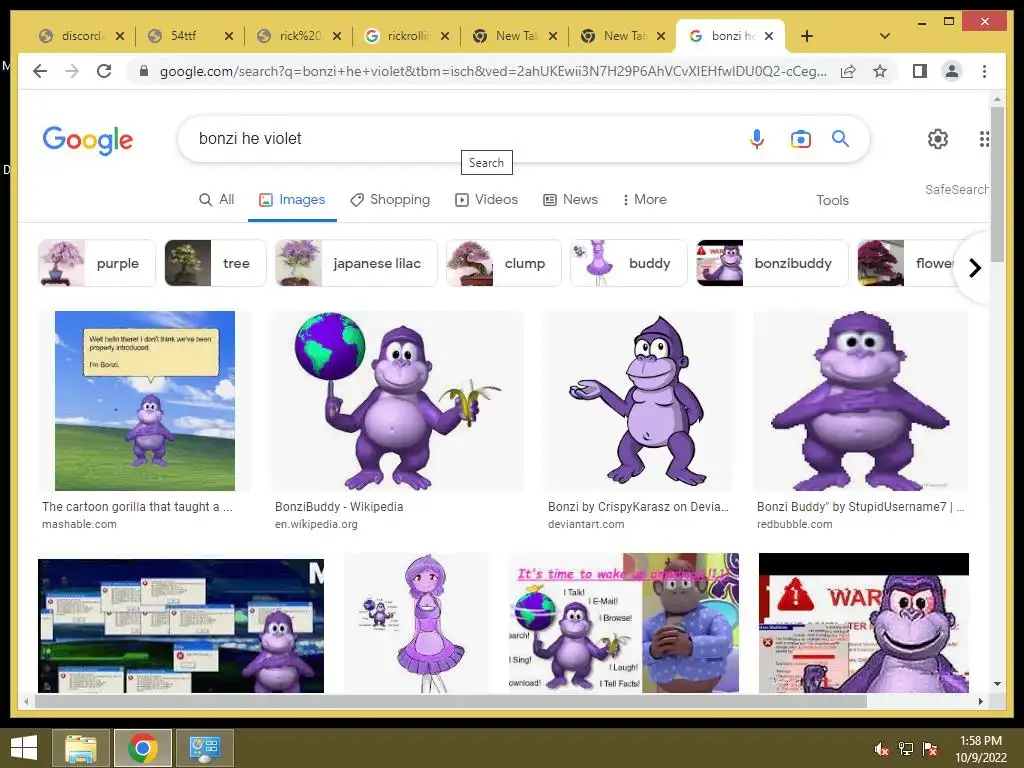Click the scrollbar down arrow
This screenshot has height=768, width=1024.
(997, 684)
